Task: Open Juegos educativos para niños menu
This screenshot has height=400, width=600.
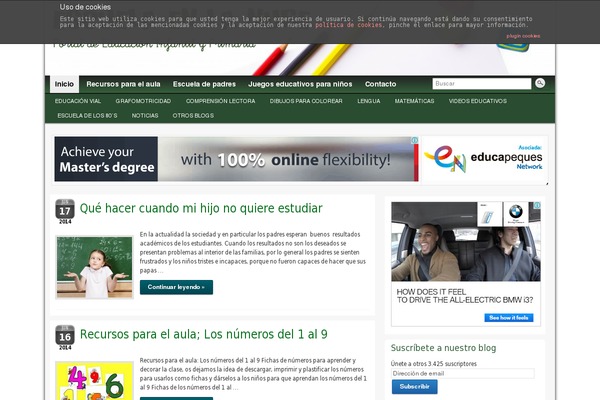Action: (300, 84)
